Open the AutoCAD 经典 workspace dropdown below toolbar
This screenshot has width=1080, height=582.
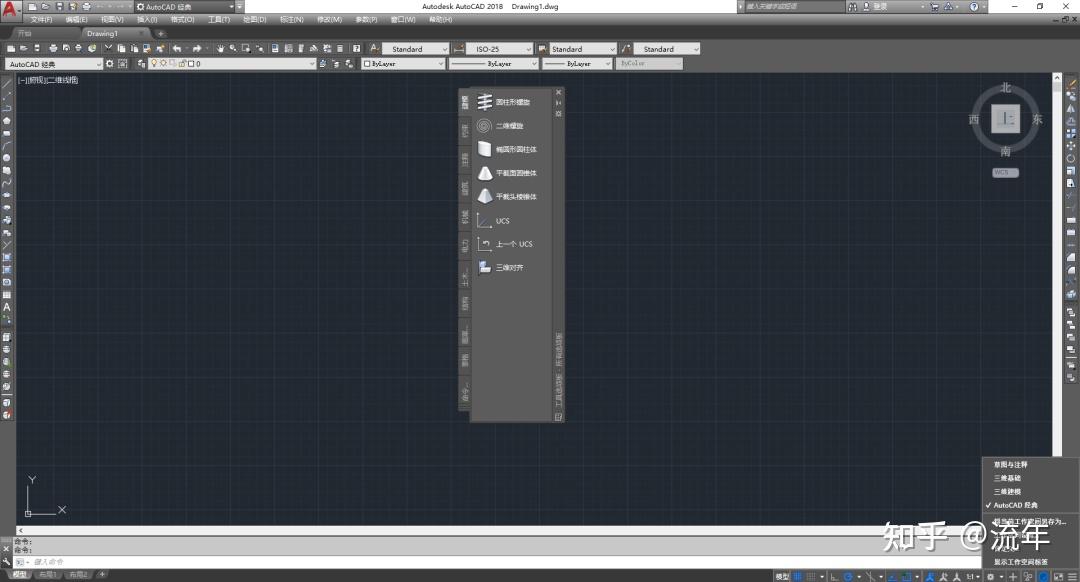pyautogui.click(x=54, y=63)
